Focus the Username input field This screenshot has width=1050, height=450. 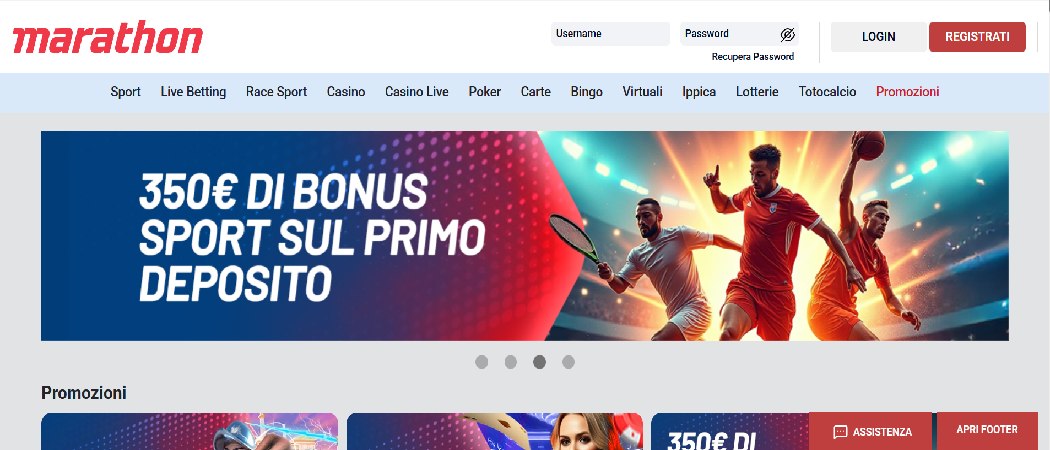tap(610, 34)
